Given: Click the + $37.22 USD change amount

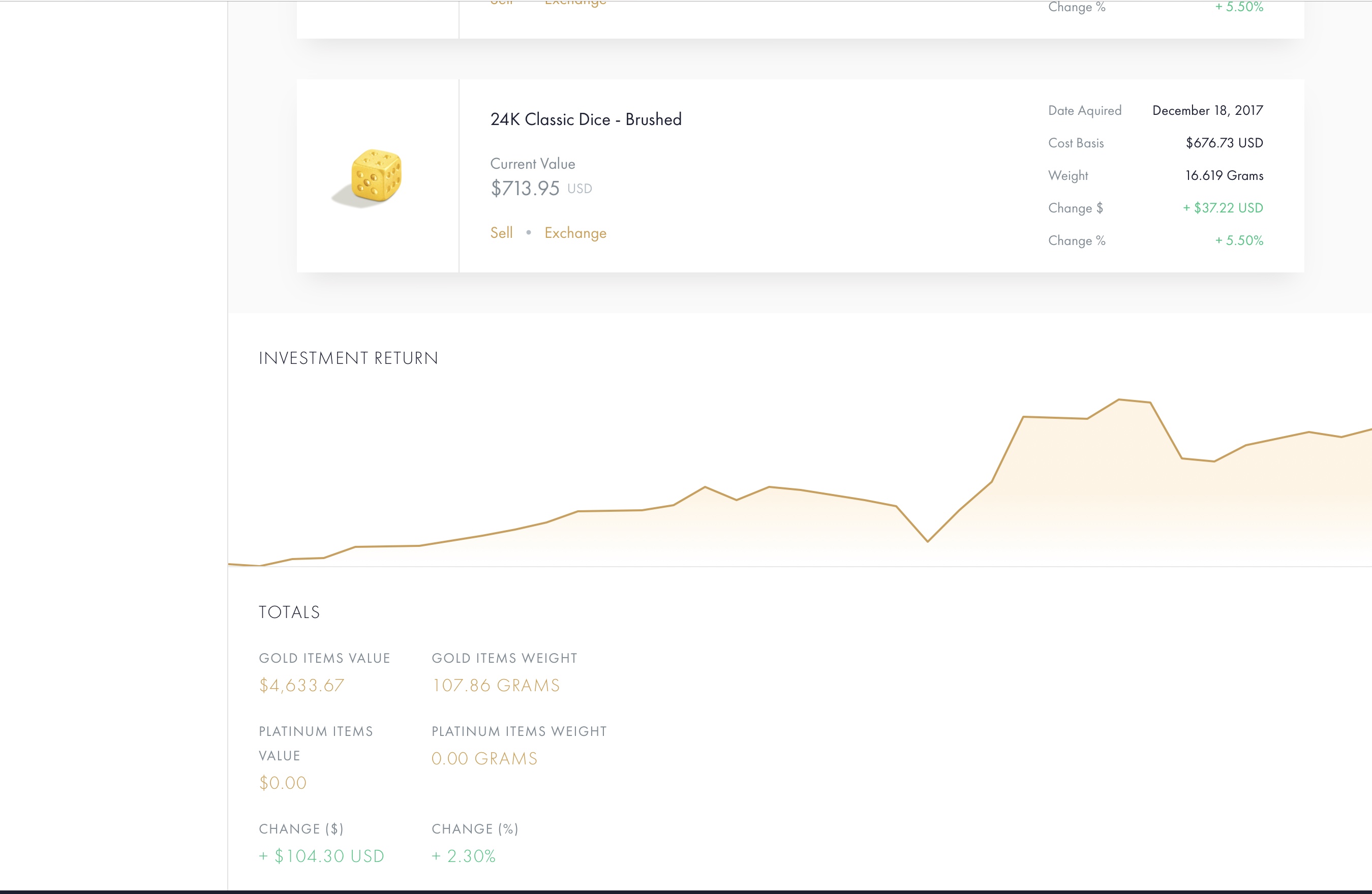Looking at the screenshot, I should click(x=1222, y=208).
